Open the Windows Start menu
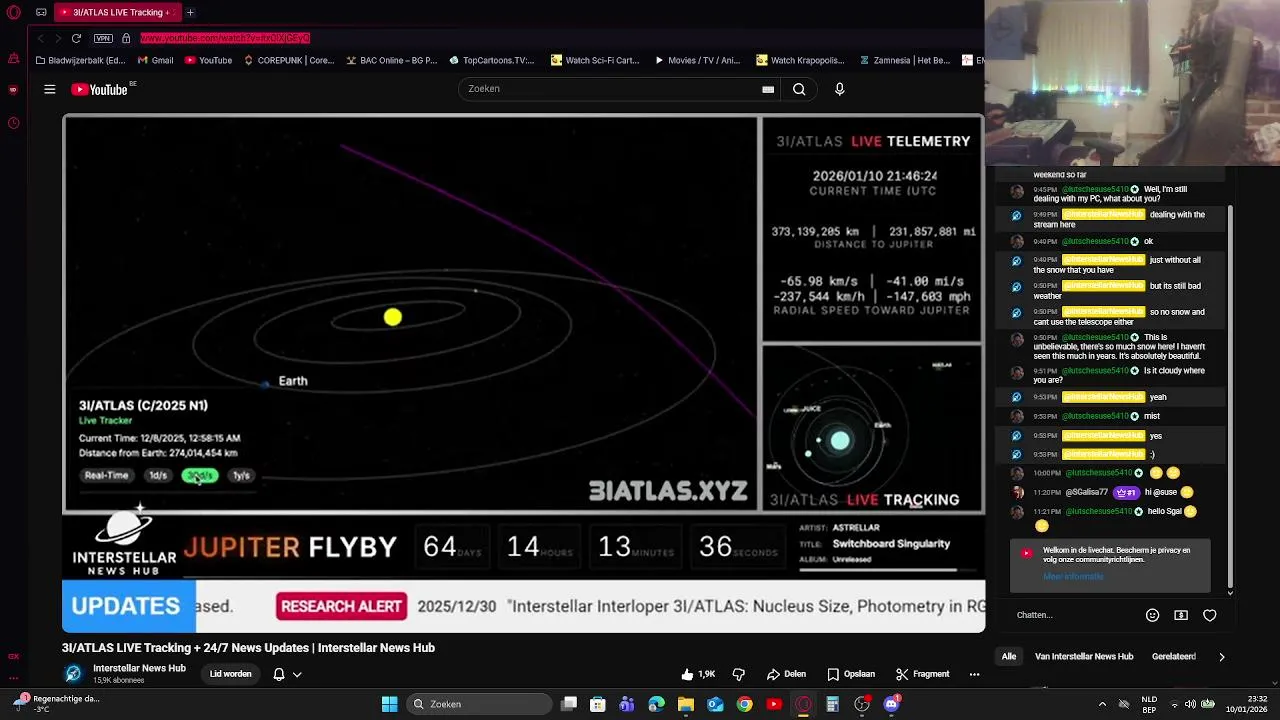The image size is (1280, 720). click(x=389, y=704)
